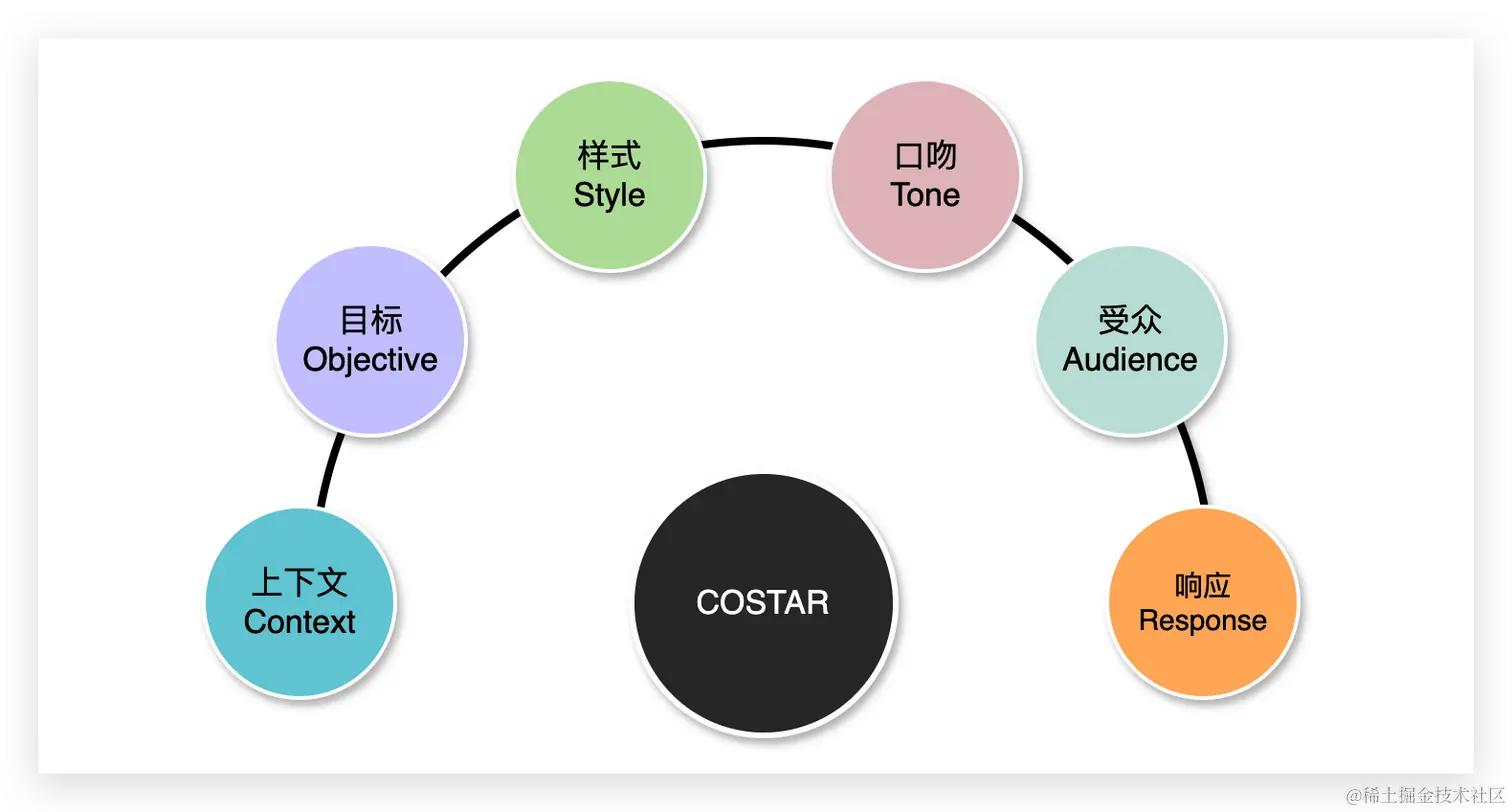Screen dimensions: 1512x812
Task: Click the orange Response circle
Action: coord(1203,601)
